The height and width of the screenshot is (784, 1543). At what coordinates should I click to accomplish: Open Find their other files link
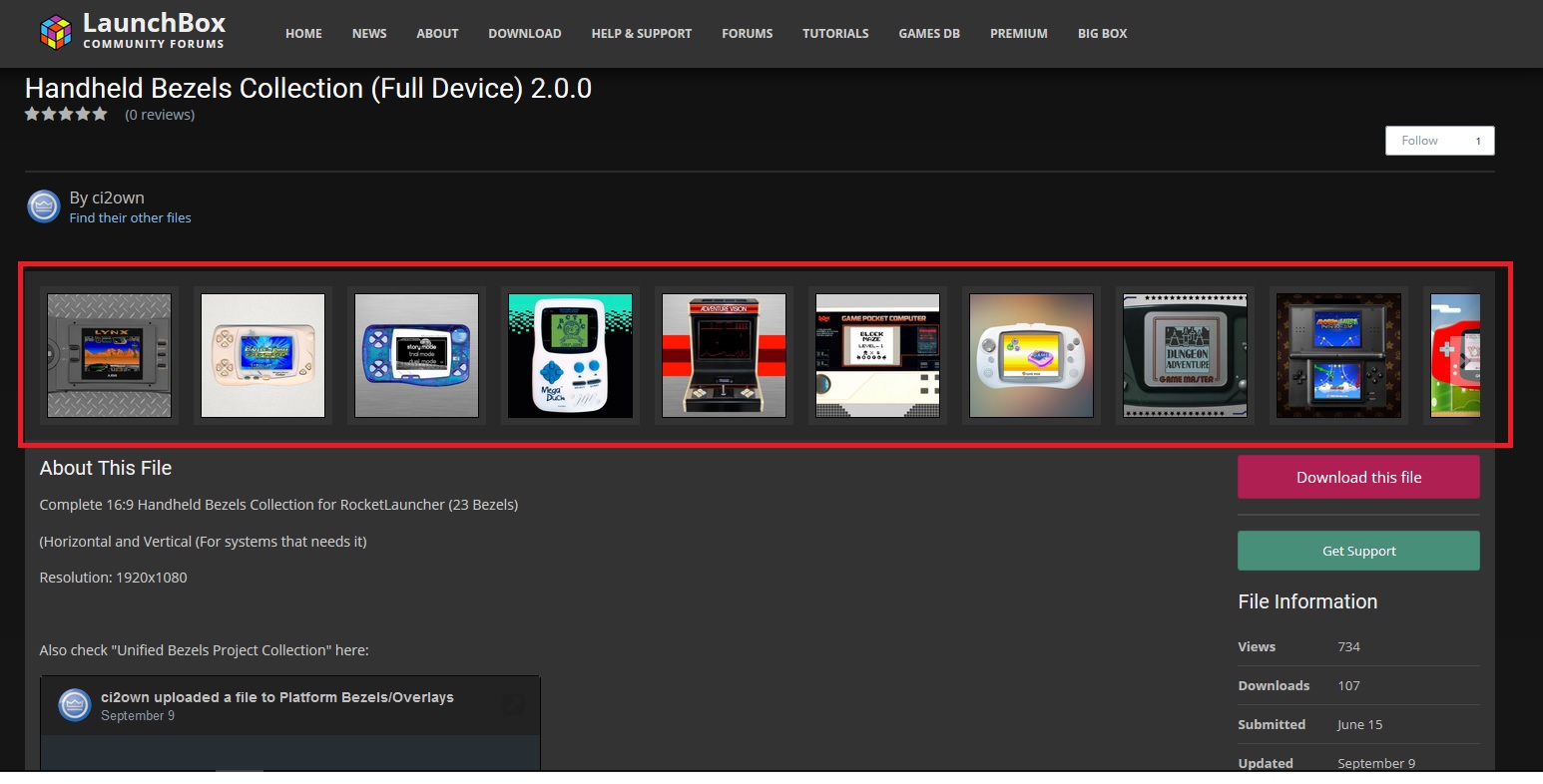pos(130,217)
